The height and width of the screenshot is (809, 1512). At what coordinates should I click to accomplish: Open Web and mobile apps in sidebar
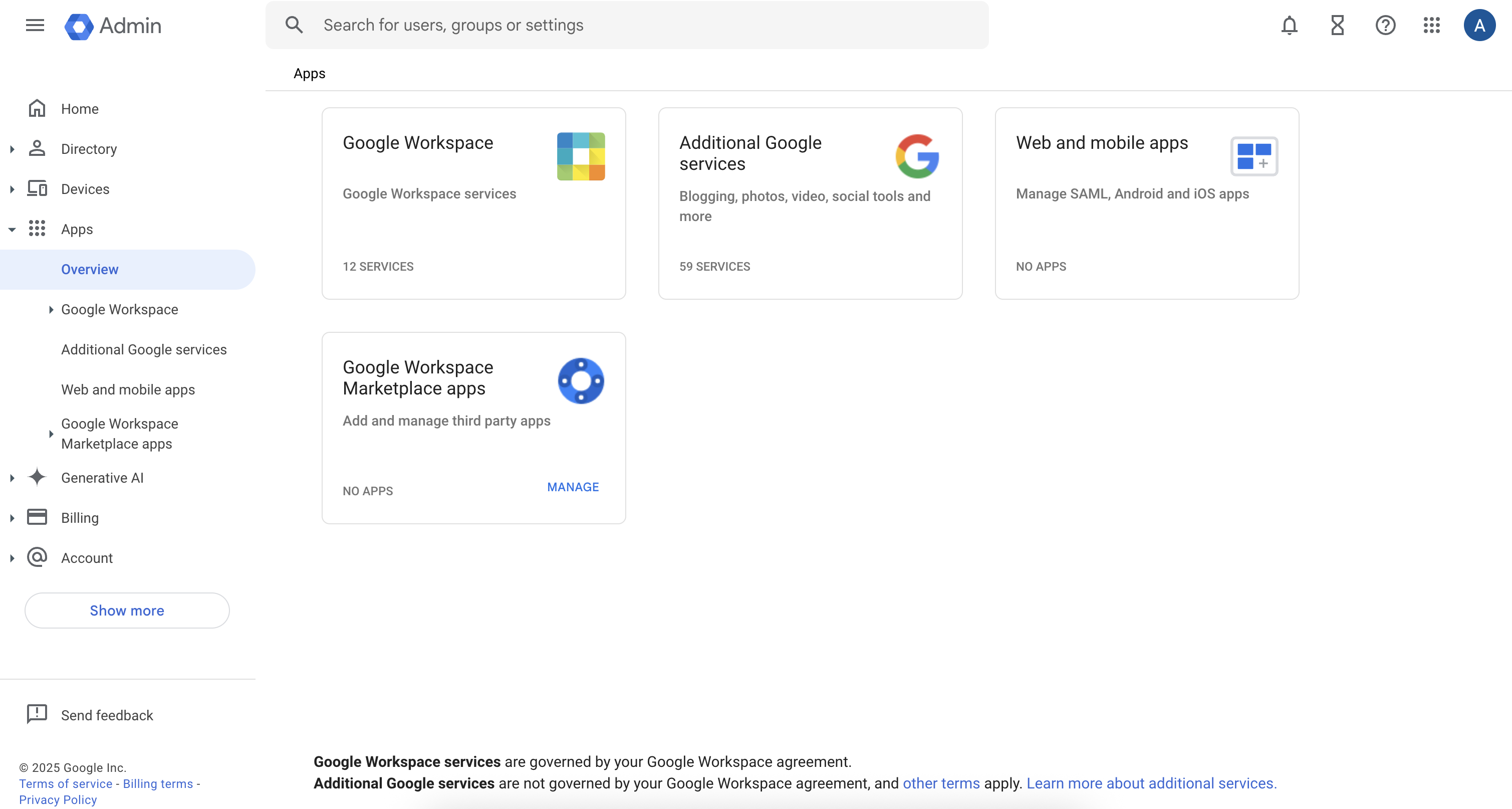128,389
